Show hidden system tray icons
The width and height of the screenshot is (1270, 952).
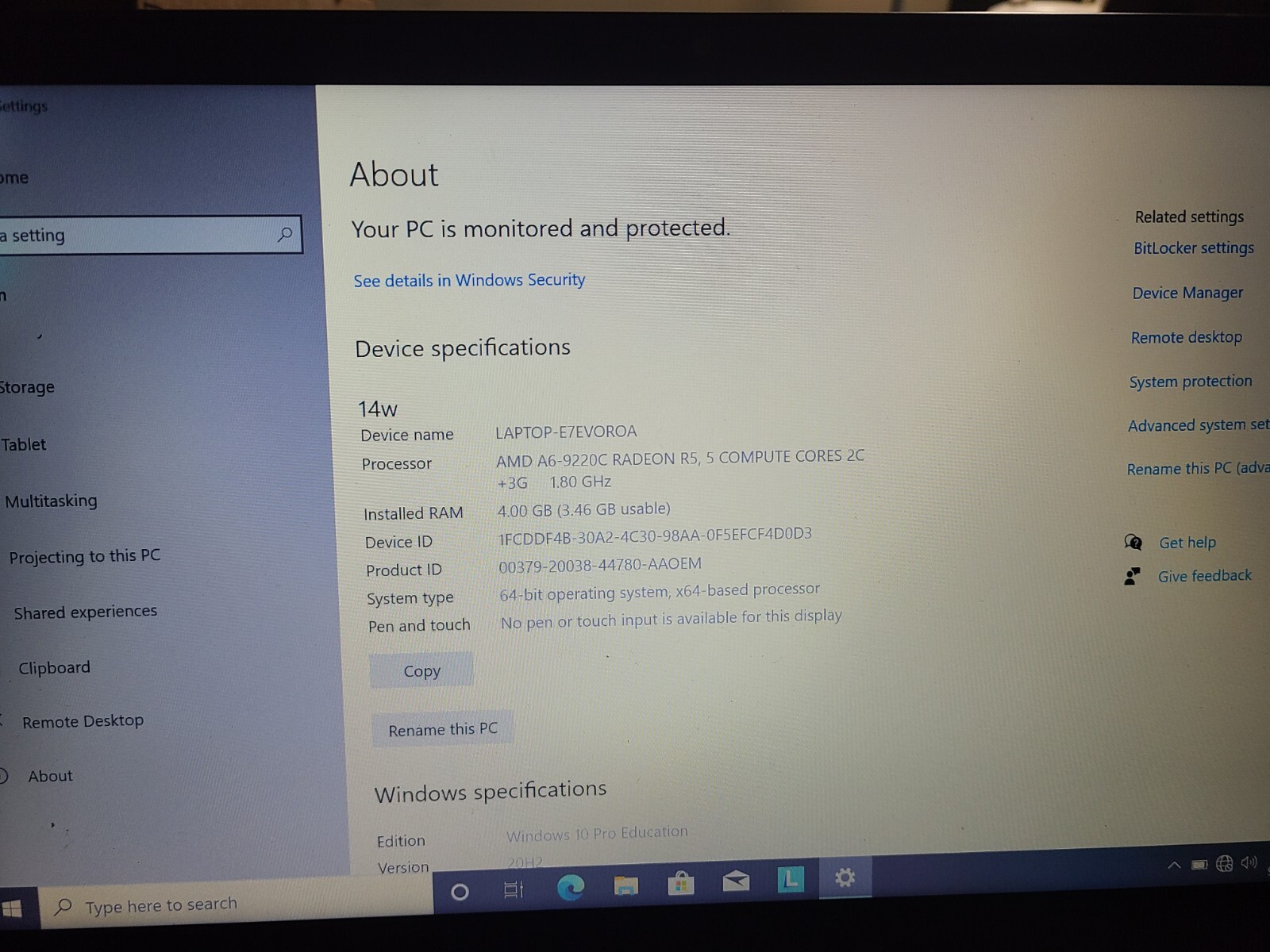click(1173, 866)
